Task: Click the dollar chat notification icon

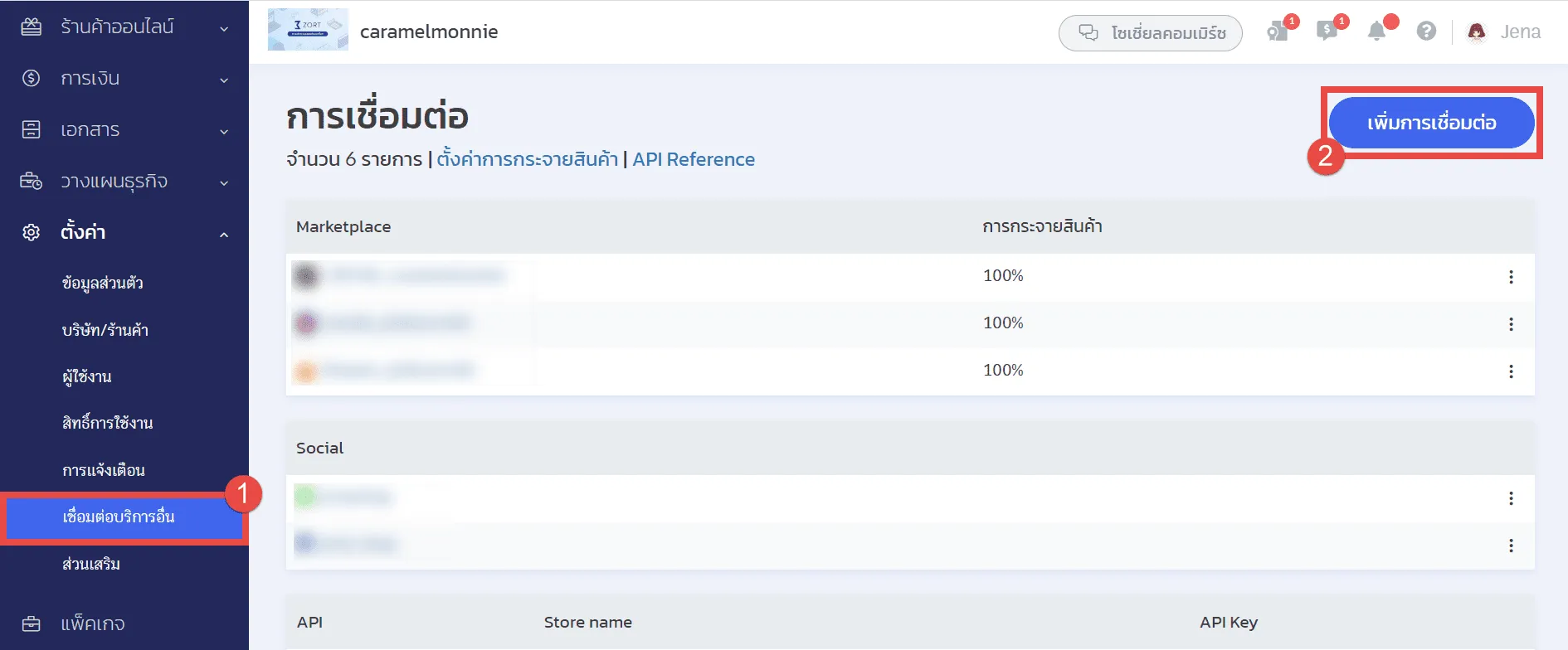Action: [x=1327, y=32]
